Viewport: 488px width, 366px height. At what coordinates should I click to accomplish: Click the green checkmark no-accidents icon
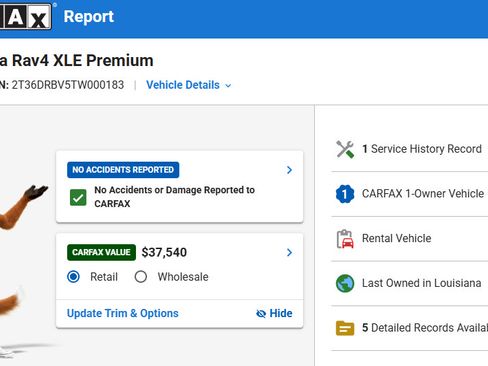pos(78,197)
